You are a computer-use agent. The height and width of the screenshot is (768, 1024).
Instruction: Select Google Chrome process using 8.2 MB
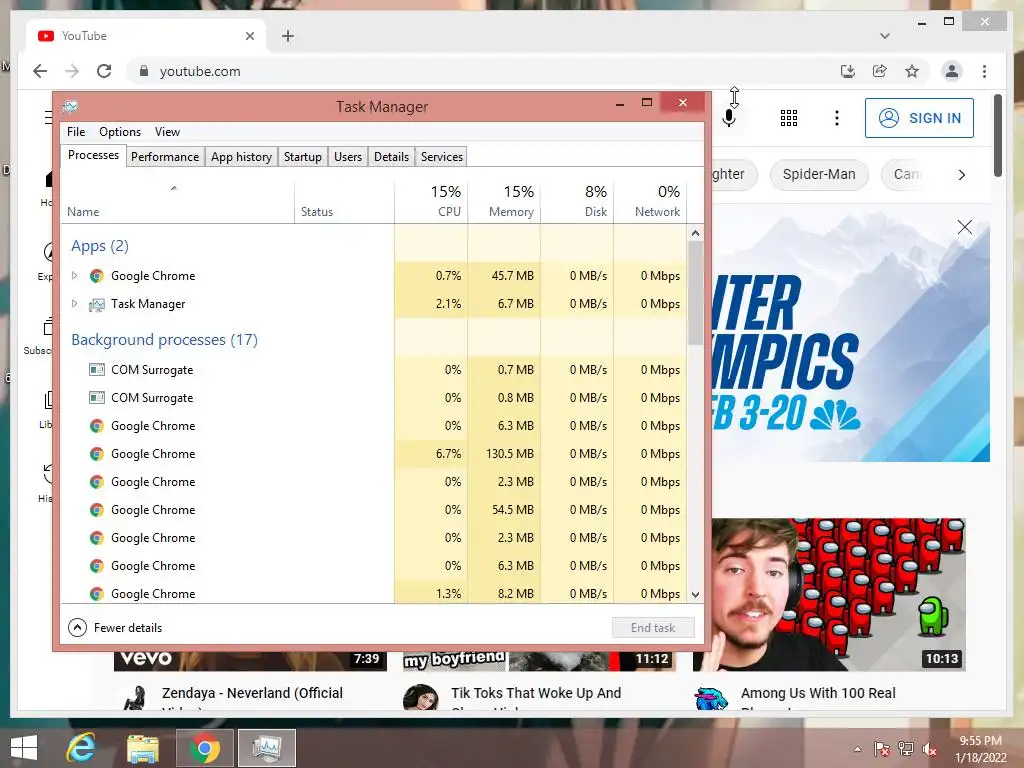(374, 593)
